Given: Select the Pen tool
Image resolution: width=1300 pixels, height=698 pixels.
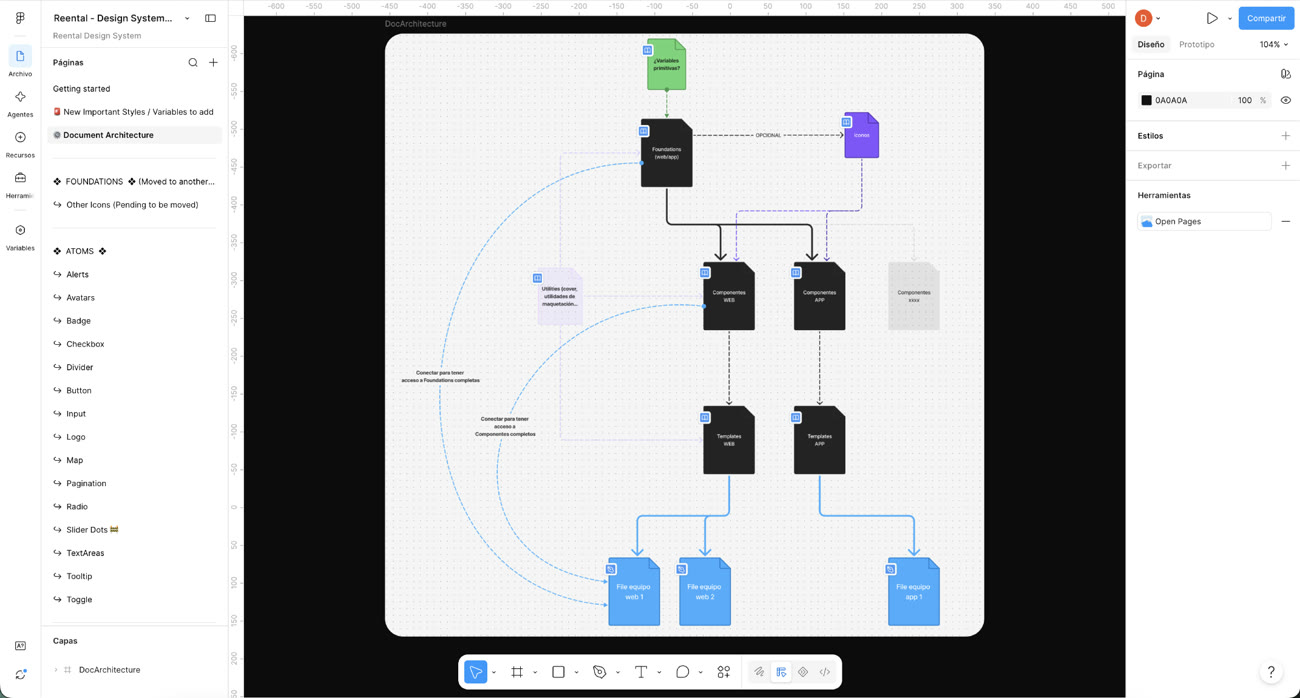Looking at the screenshot, I should [600, 672].
